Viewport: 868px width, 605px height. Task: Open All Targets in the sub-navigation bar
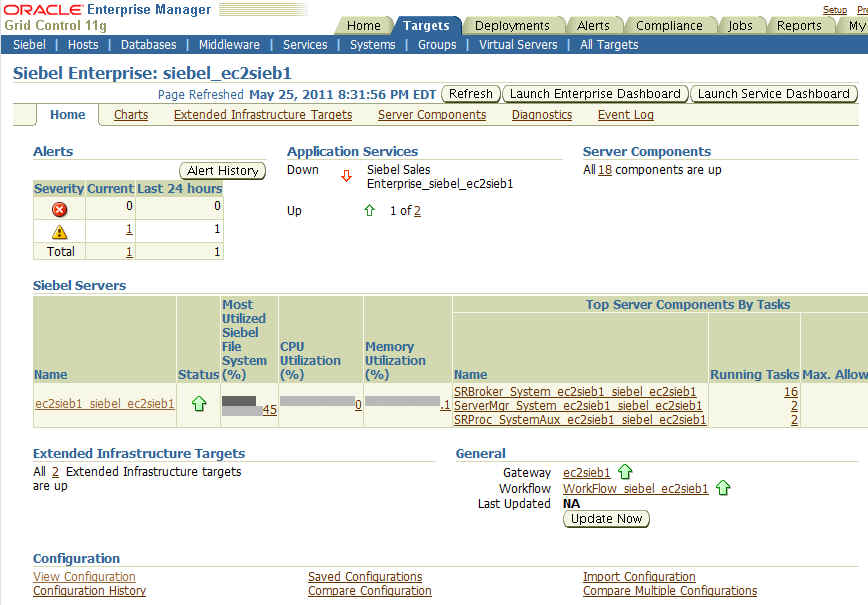tap(609, 45)
